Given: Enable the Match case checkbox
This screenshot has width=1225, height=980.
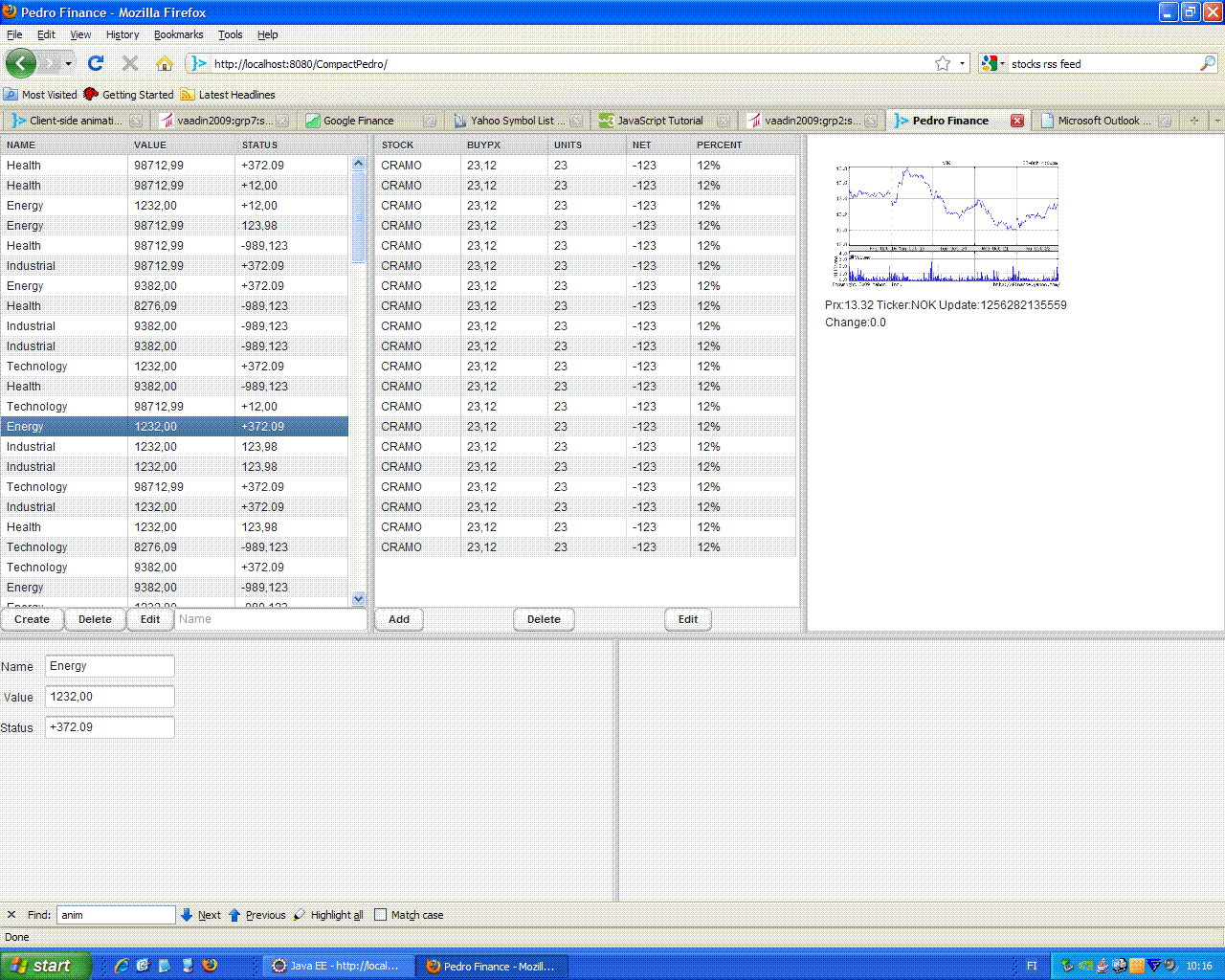Looking at the screenshot, I should [x=380, y=915].
